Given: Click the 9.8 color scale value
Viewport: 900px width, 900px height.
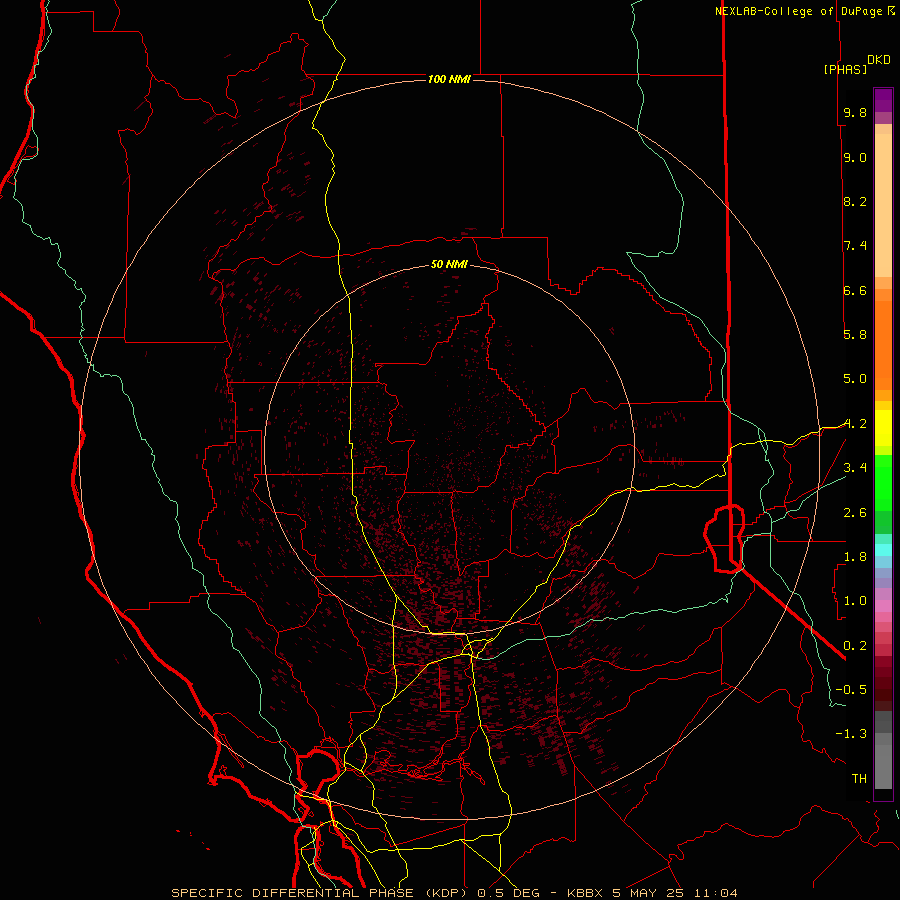Looking at the screenshot, I should [855, 112].
